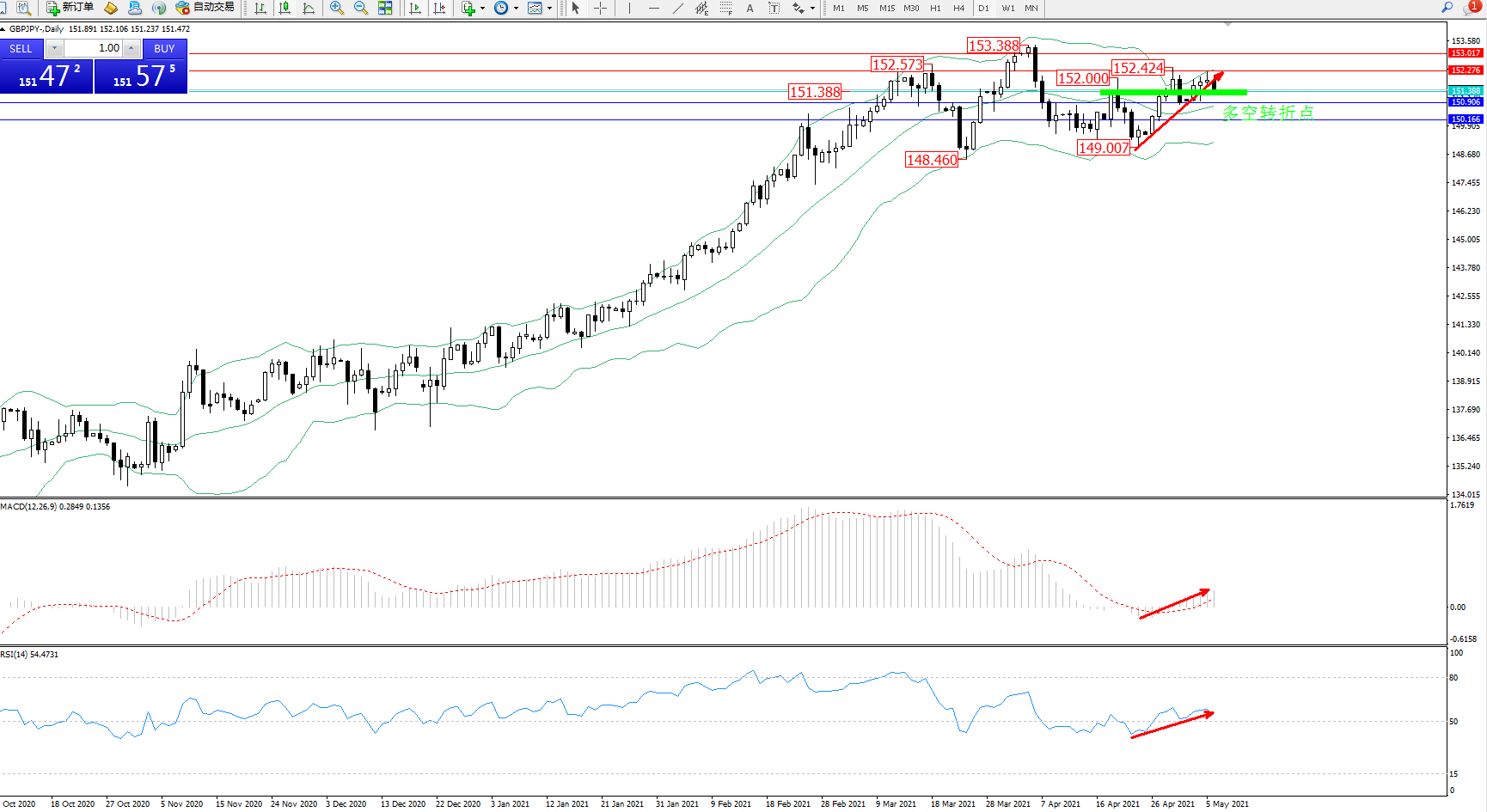
Task: Select the Crosshair cursor tool
Action: pos(601,8)
